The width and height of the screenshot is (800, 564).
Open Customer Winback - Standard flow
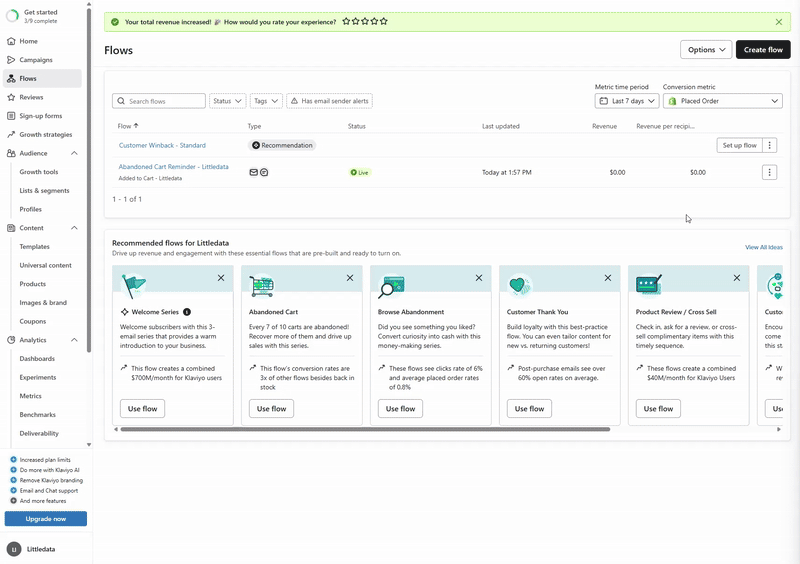[x=162, y=145]
